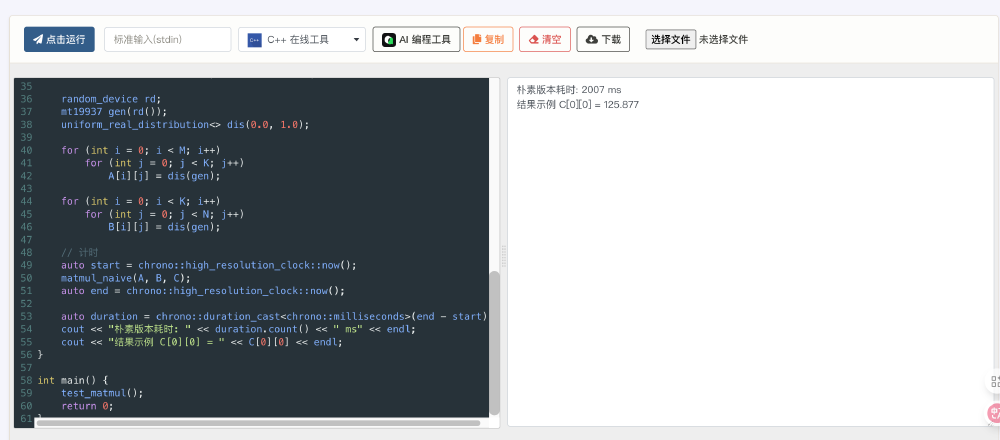The image size is (1000, 440).
Task: Open the AI 编程工具 button
Action: click(416, 40)
